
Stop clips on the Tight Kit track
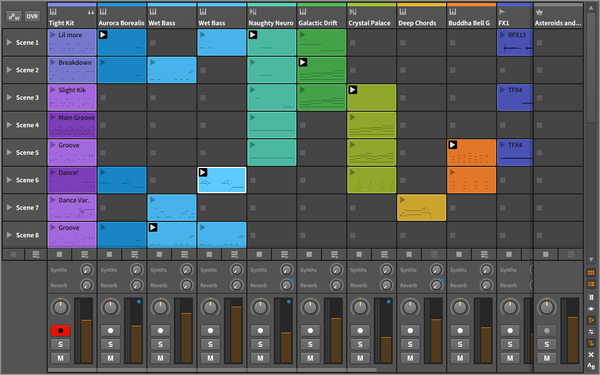click(x=59, y=254)
